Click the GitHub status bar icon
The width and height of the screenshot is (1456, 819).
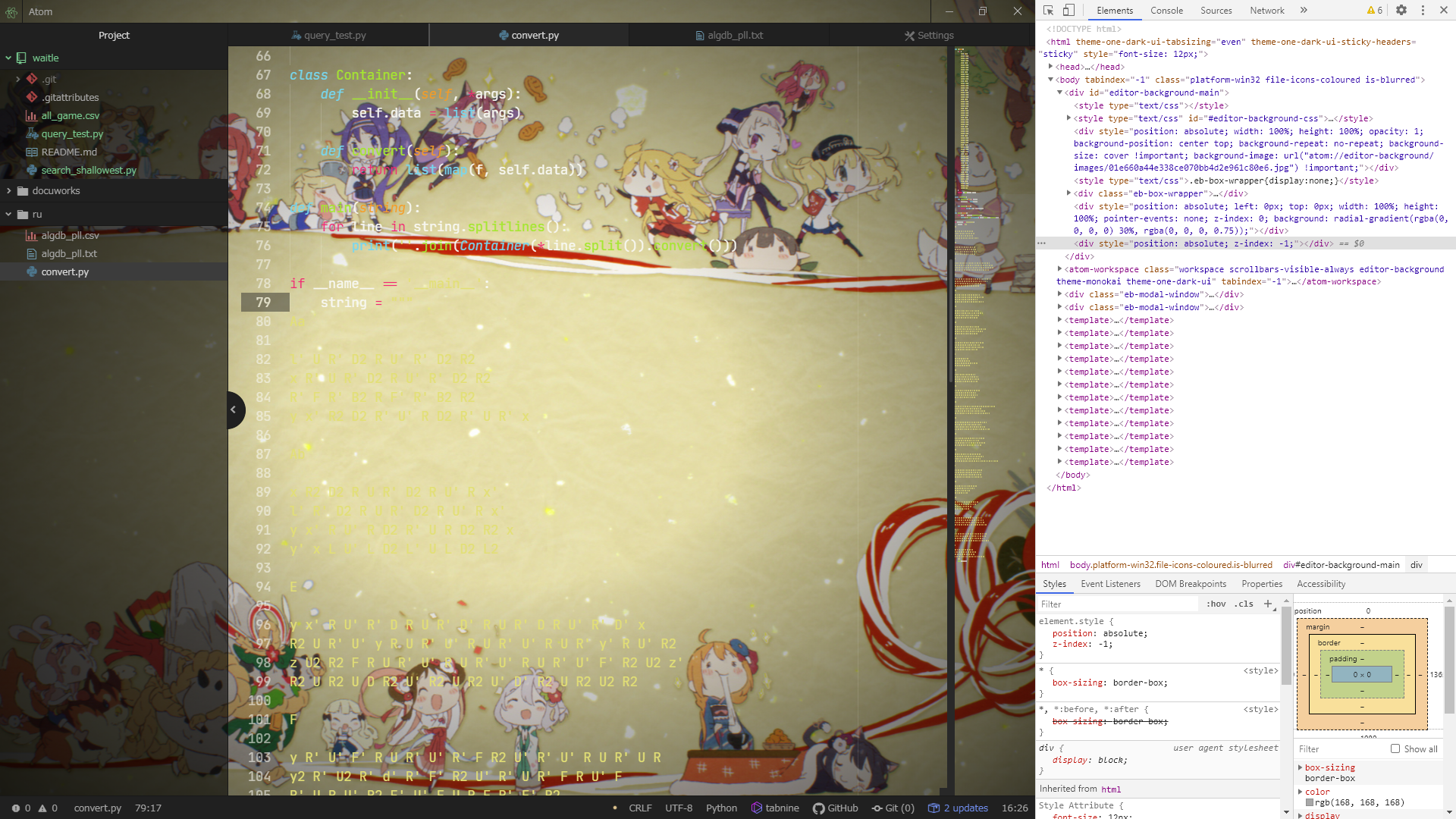coord(836,808)
